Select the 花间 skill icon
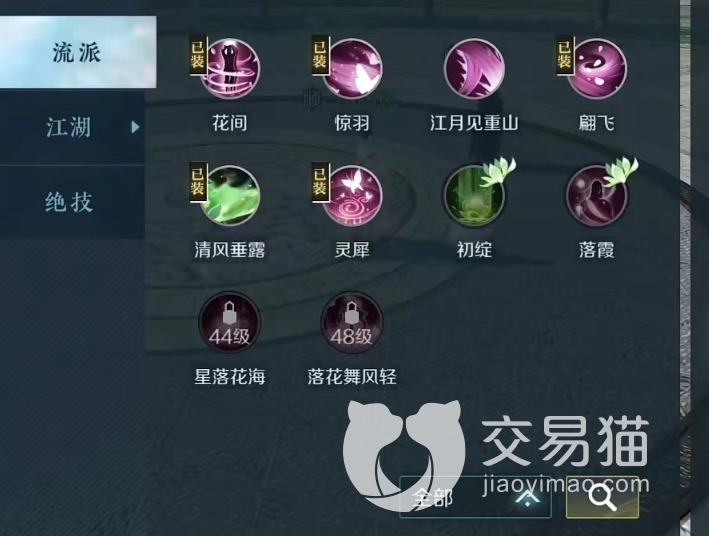The width and height of the screenshot is (709, 536). (230, 69)
